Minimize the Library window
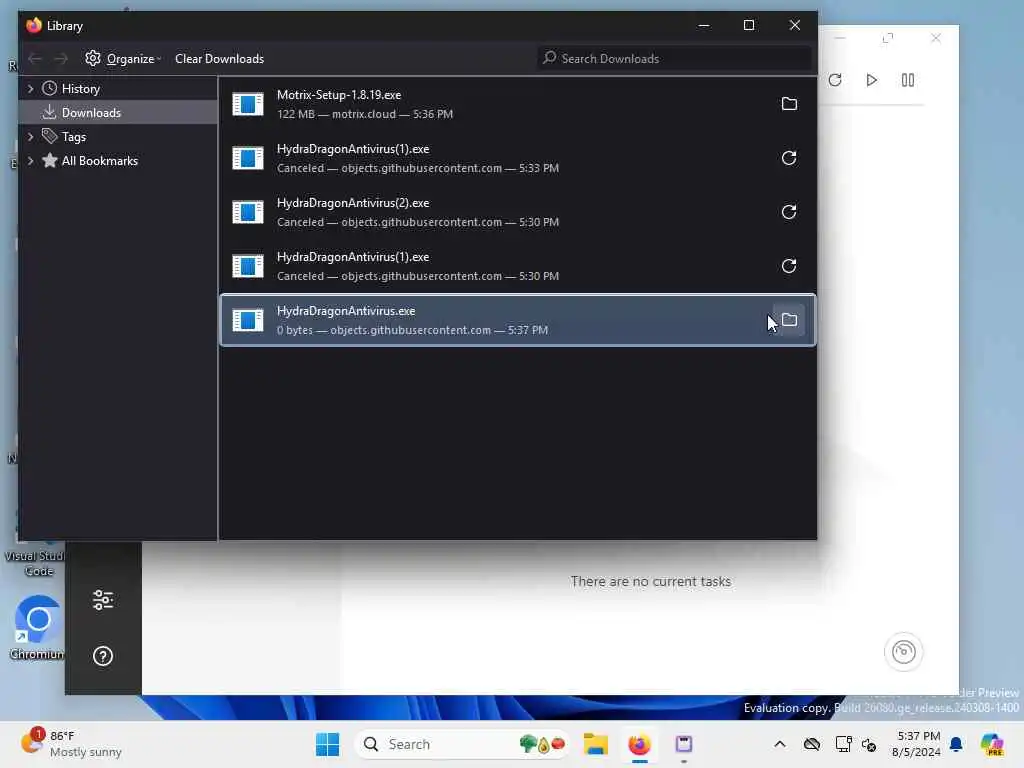Screen dimensions: 1024x768 point(703,25)
